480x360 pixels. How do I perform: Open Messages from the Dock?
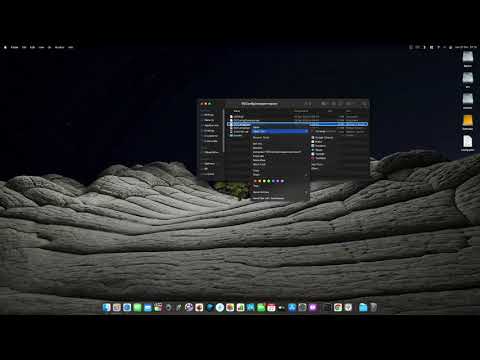click(x=137, y=307)
